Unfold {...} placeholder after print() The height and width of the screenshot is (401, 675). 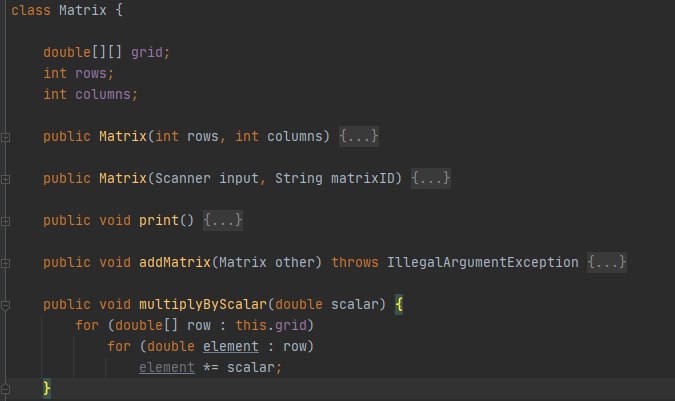pos(223,220)
